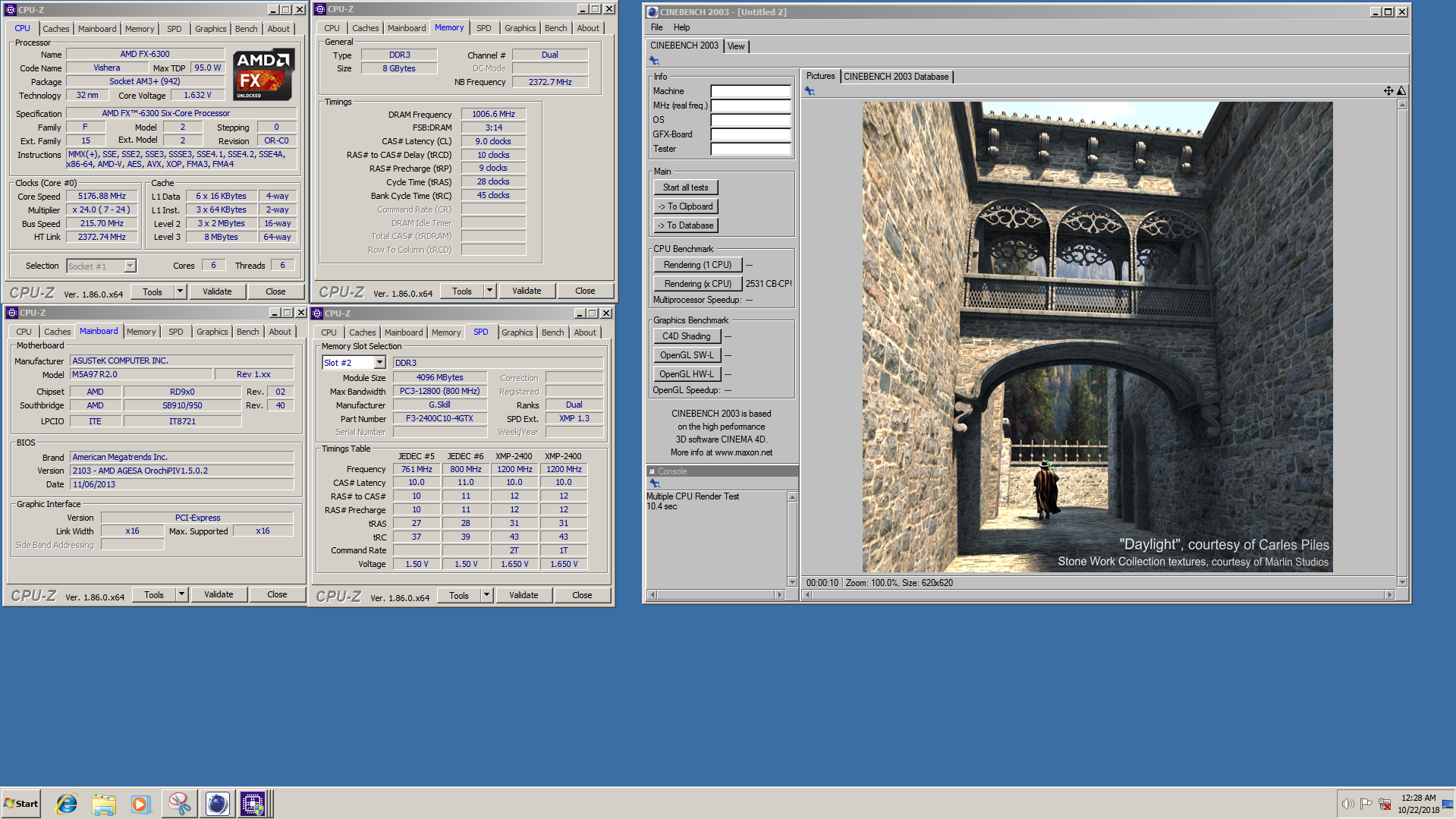1456x819 pixels.
Task: Click the picture panel horizontal scrollbar
Action: tap(1099, 594)
